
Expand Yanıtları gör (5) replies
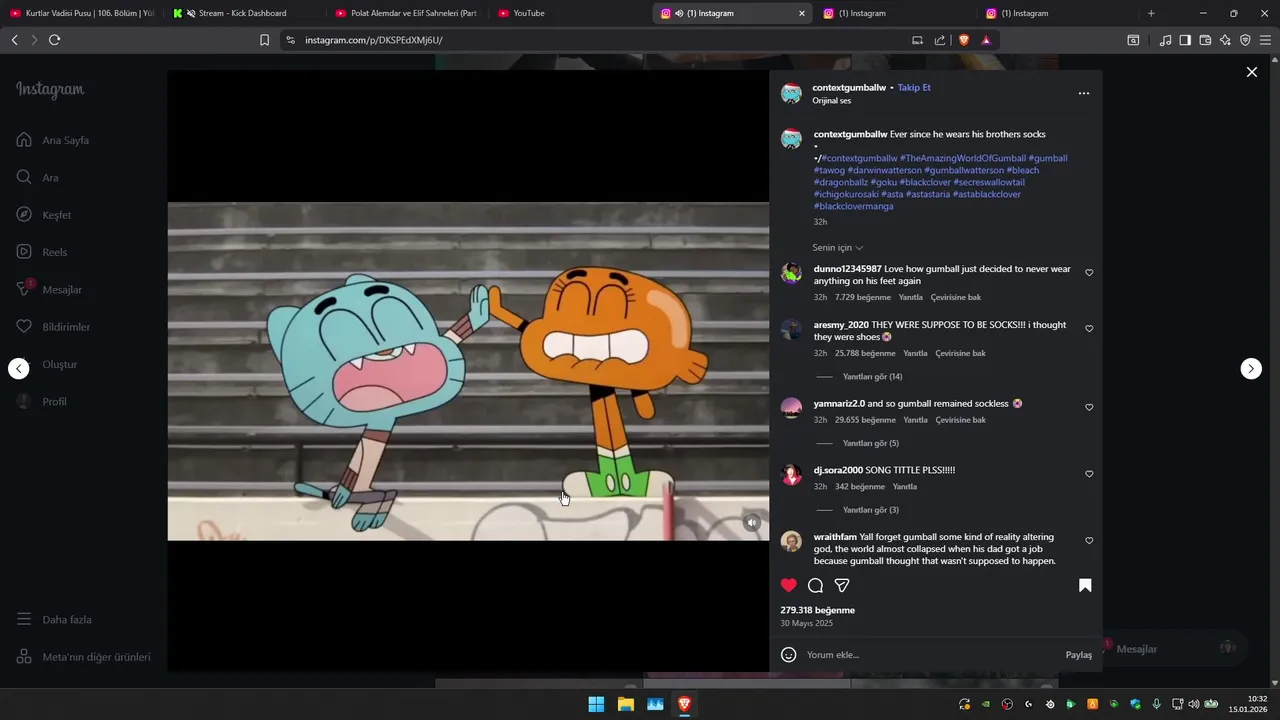(x=870, y=443)
